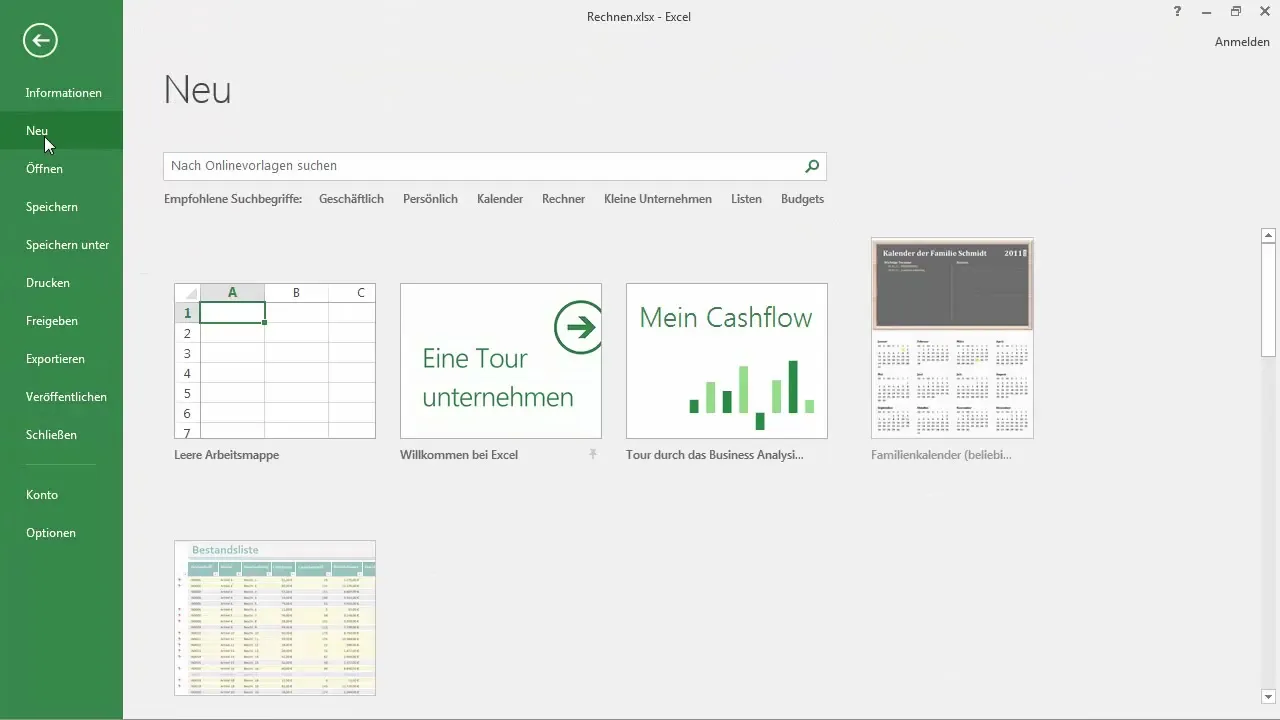Click the Kalender suggested search term
The image size is (1280, 720).
coord(500,199)
